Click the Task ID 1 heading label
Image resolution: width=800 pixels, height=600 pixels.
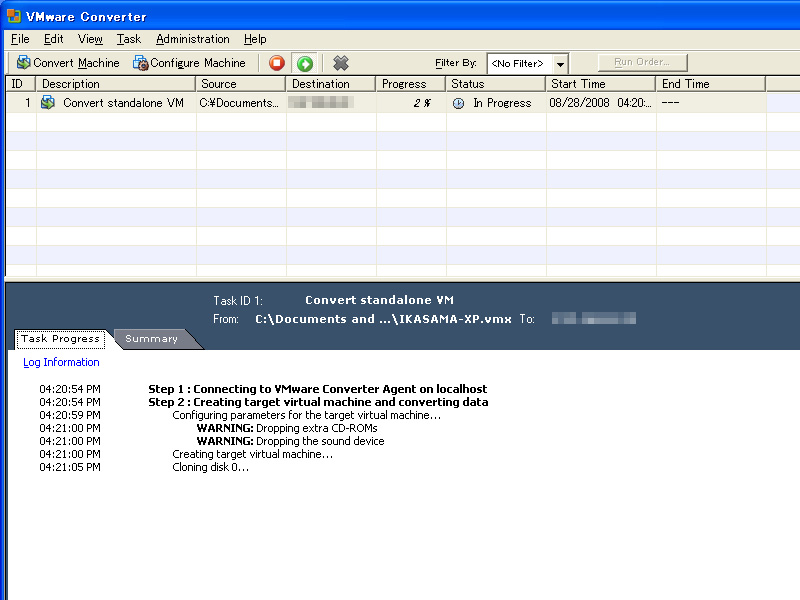click(238, 301)
